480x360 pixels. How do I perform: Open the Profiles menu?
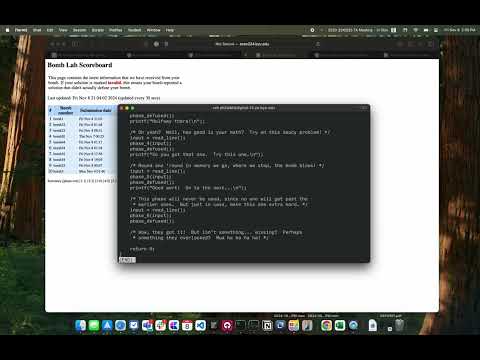(x=116, y=30)
